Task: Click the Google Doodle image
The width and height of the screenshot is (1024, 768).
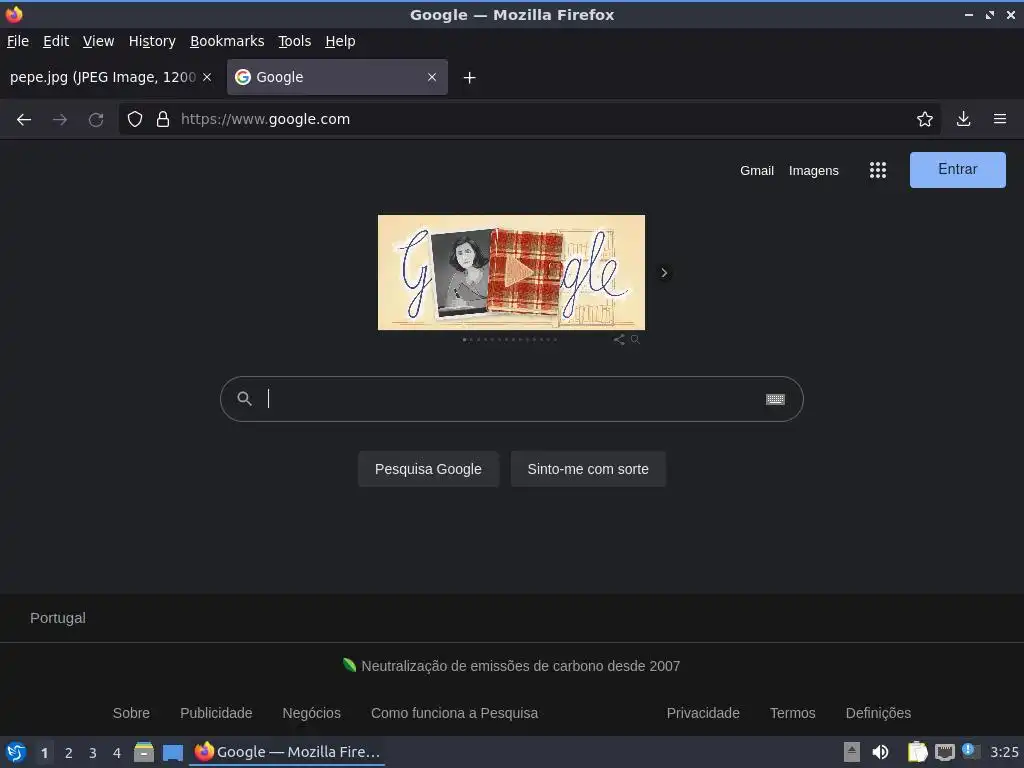Action: point(511,272)
